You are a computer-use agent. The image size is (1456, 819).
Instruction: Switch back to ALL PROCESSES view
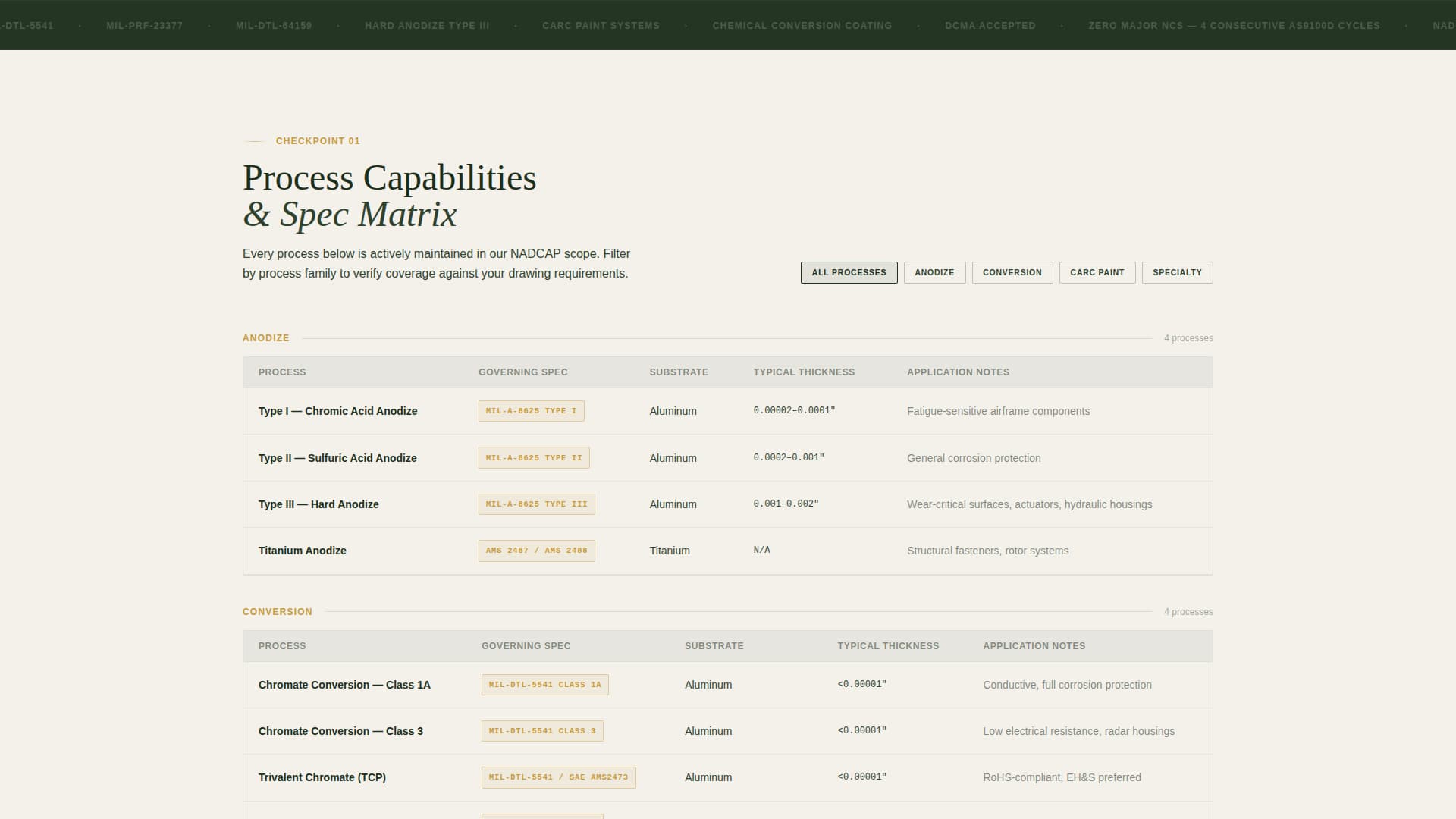coord(849,272)
